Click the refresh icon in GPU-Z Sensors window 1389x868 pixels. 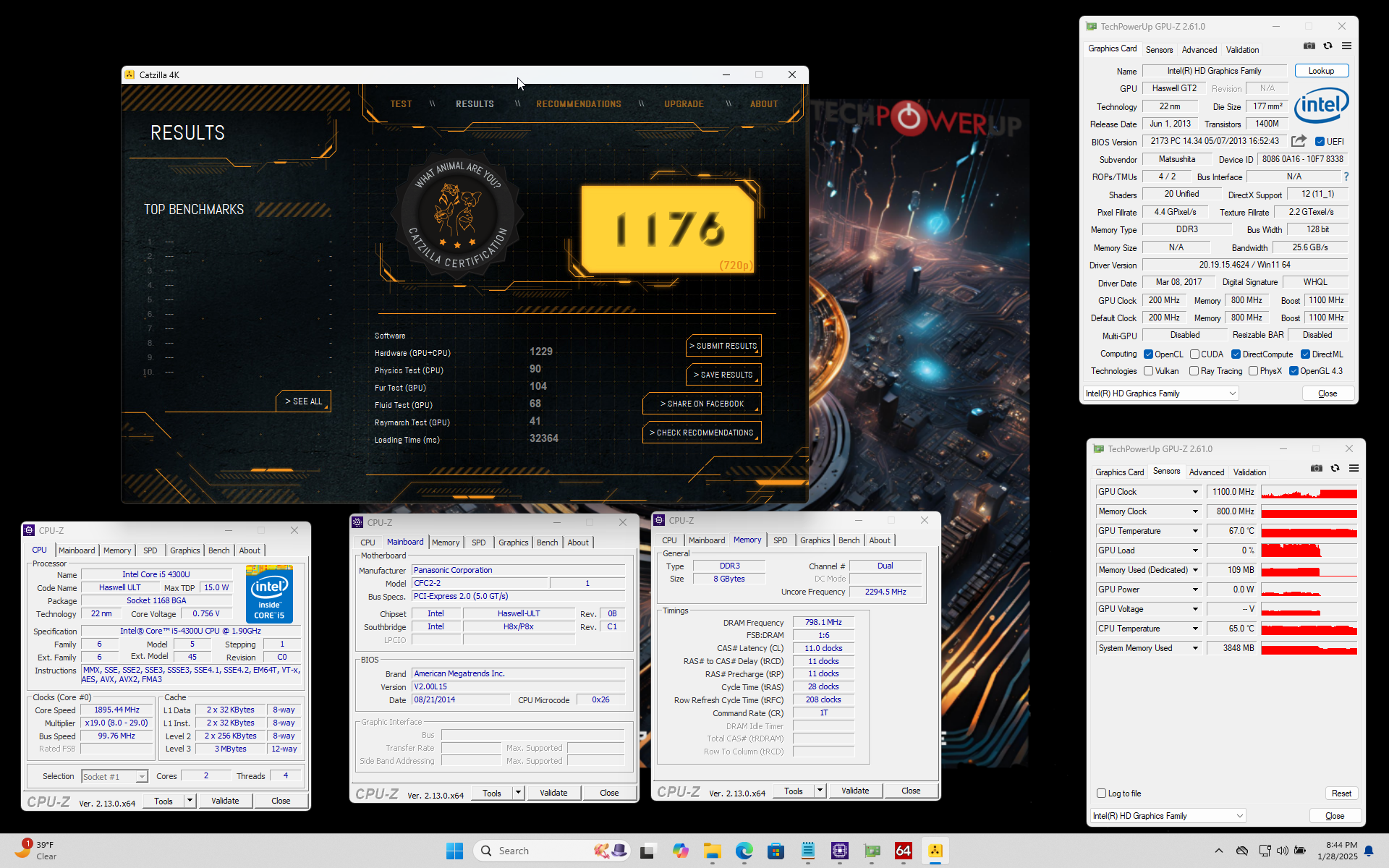click(1335, 468)
